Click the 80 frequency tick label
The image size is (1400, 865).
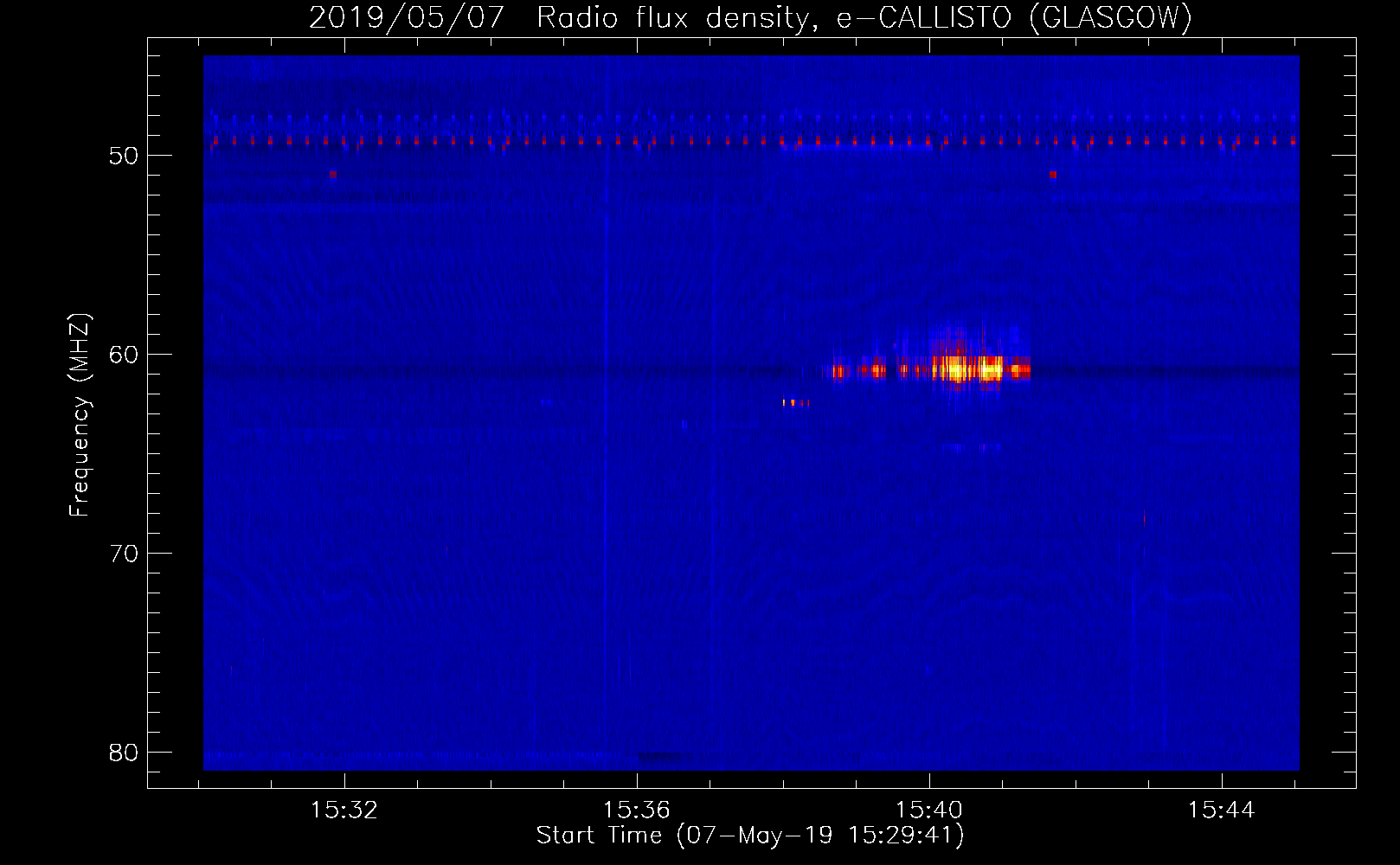[125, 753]
